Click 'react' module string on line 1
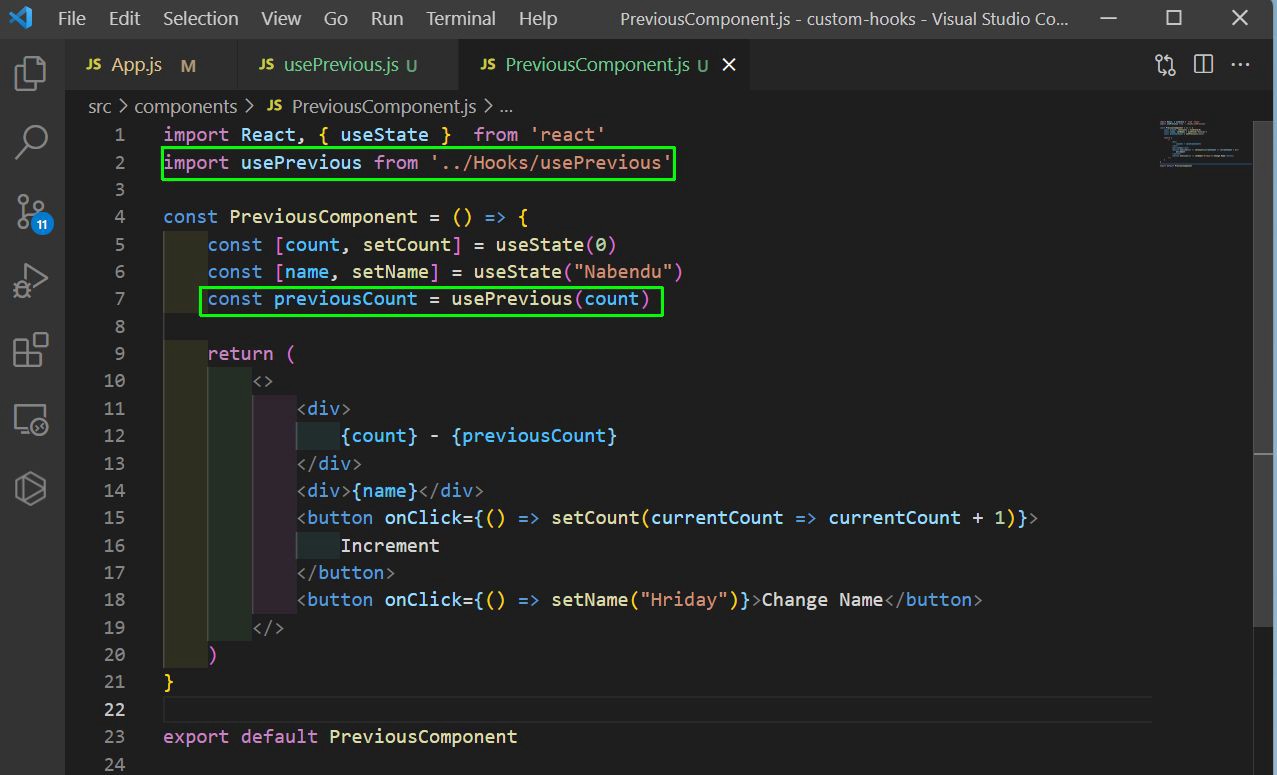This screenshot has width=1277, height=775. [x=568, y=135]
